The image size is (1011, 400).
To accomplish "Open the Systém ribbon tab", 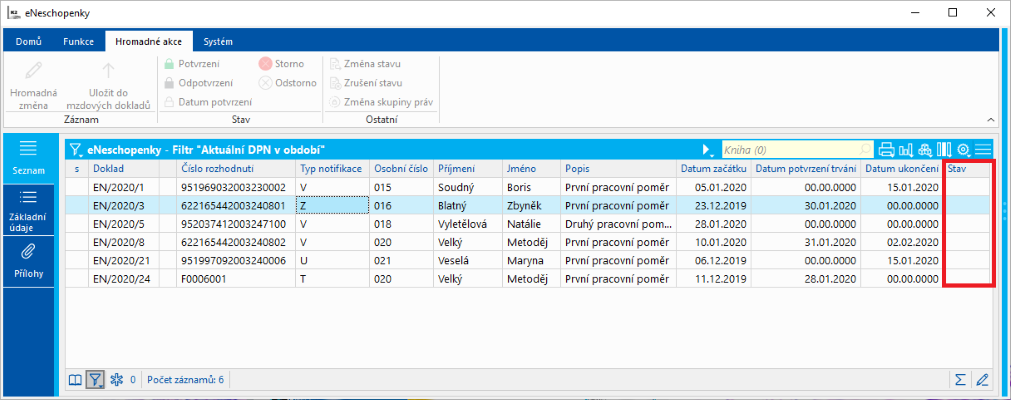I will [218, 41].
